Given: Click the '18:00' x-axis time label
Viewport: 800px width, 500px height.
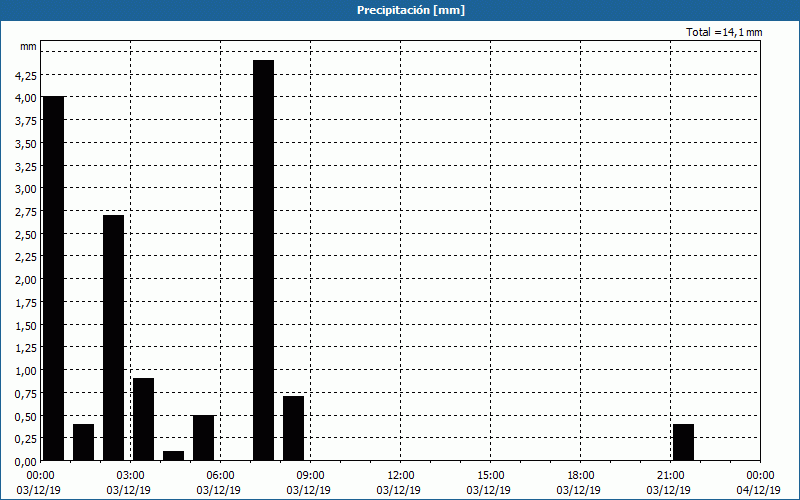Looking at the screenshot, I should click(581, 476).
